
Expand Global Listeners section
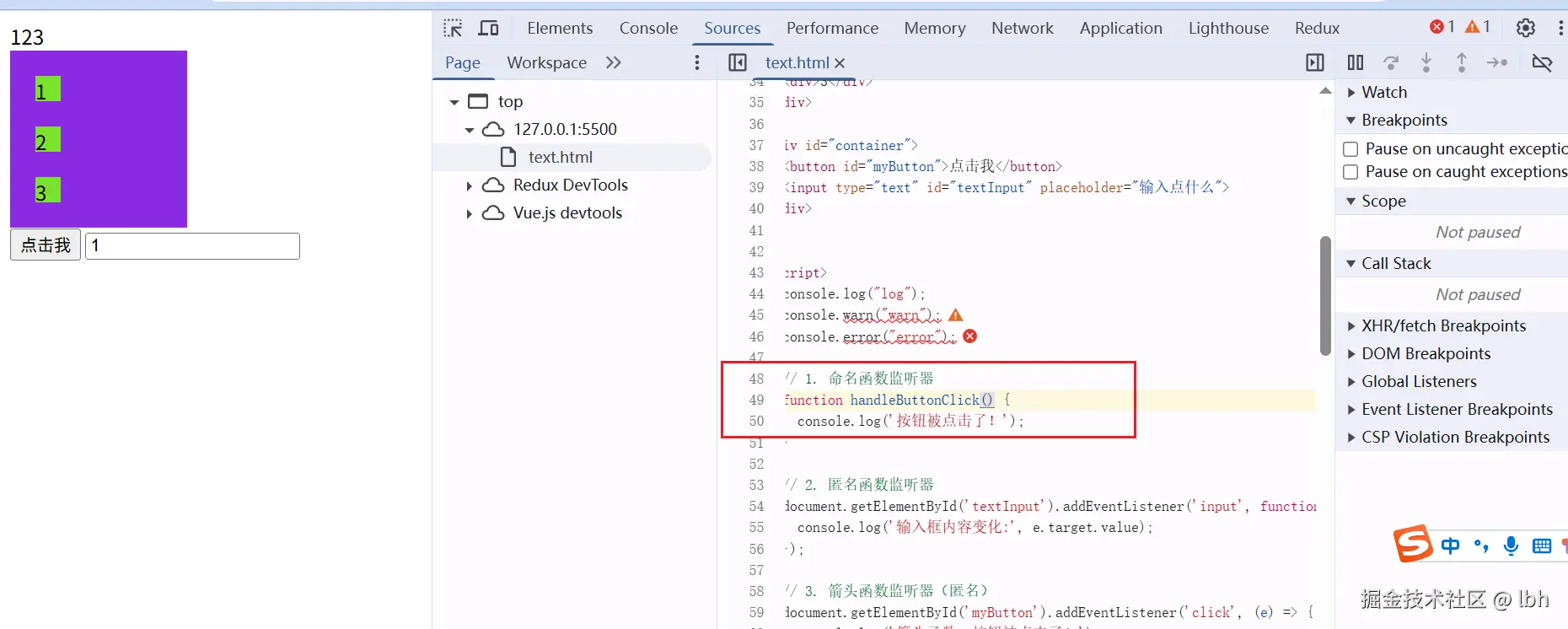(1351, 381)
